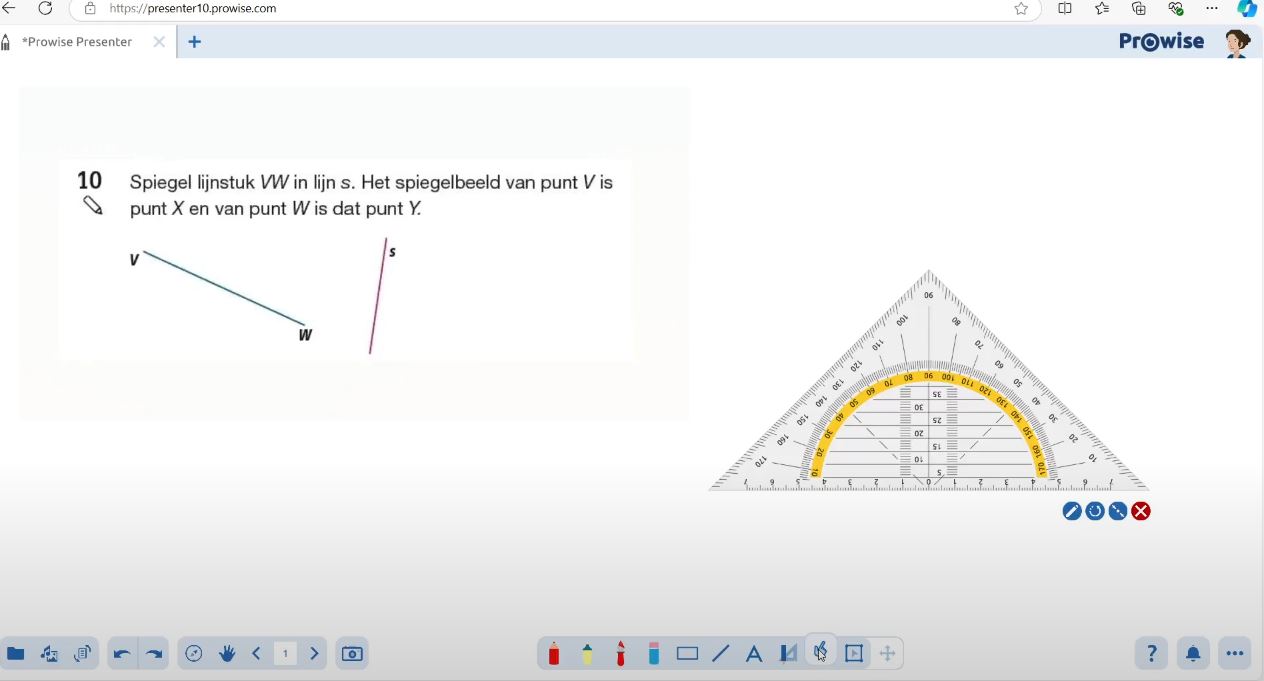Open the notifications bell
The image size is (1264, 681).
1193,654
